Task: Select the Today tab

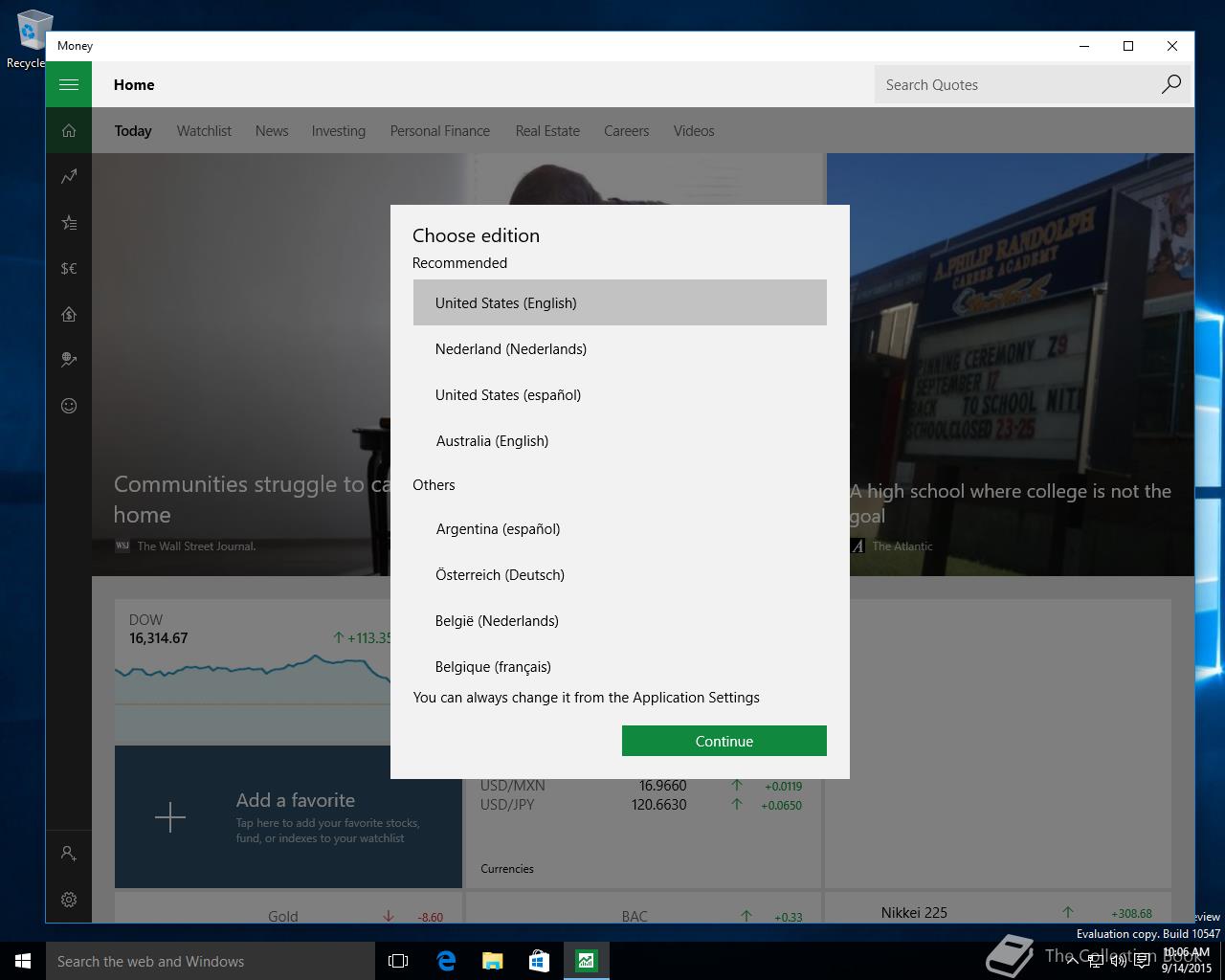Action: click(133, 131)
